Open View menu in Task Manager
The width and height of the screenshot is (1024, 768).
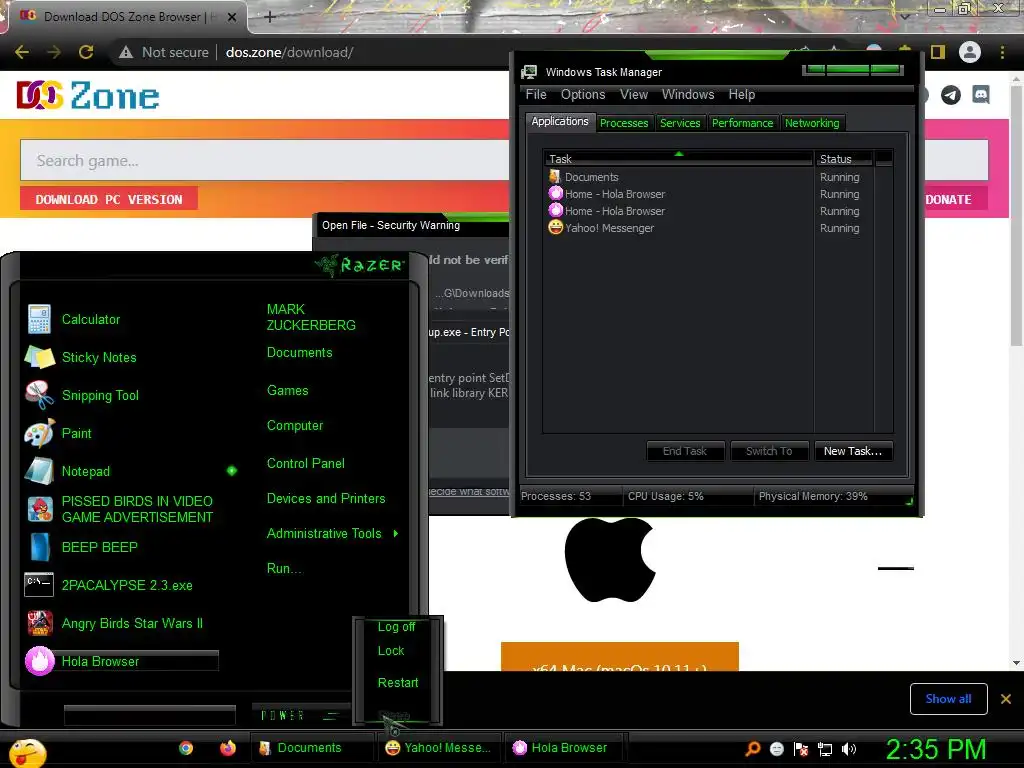coord(634,95)
